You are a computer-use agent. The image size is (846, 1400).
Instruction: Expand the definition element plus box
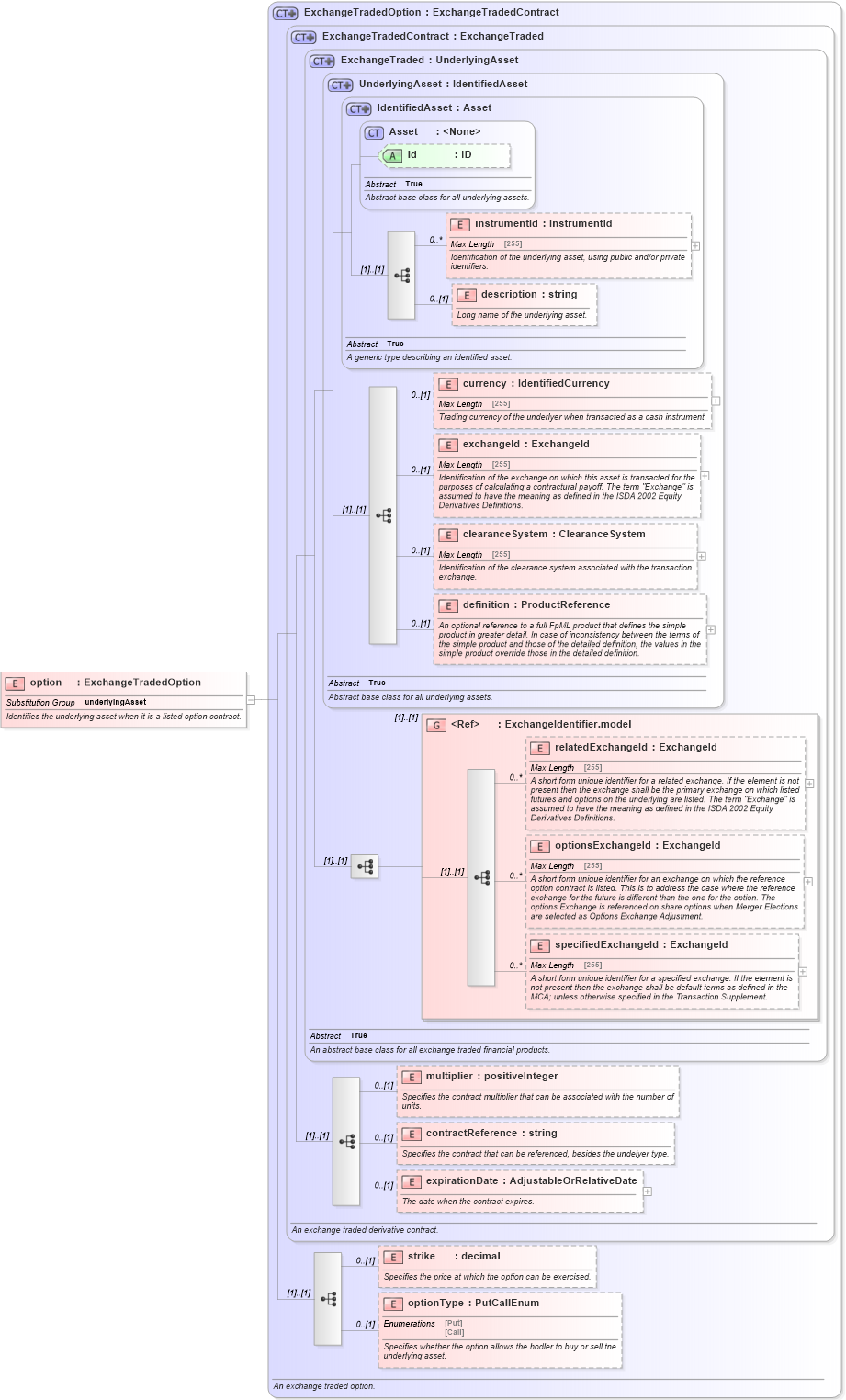(711, 629)
